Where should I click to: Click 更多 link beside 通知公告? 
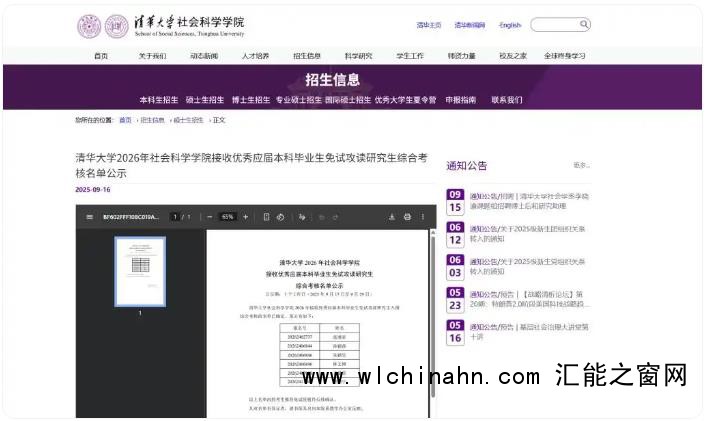[x=581, y=165]
